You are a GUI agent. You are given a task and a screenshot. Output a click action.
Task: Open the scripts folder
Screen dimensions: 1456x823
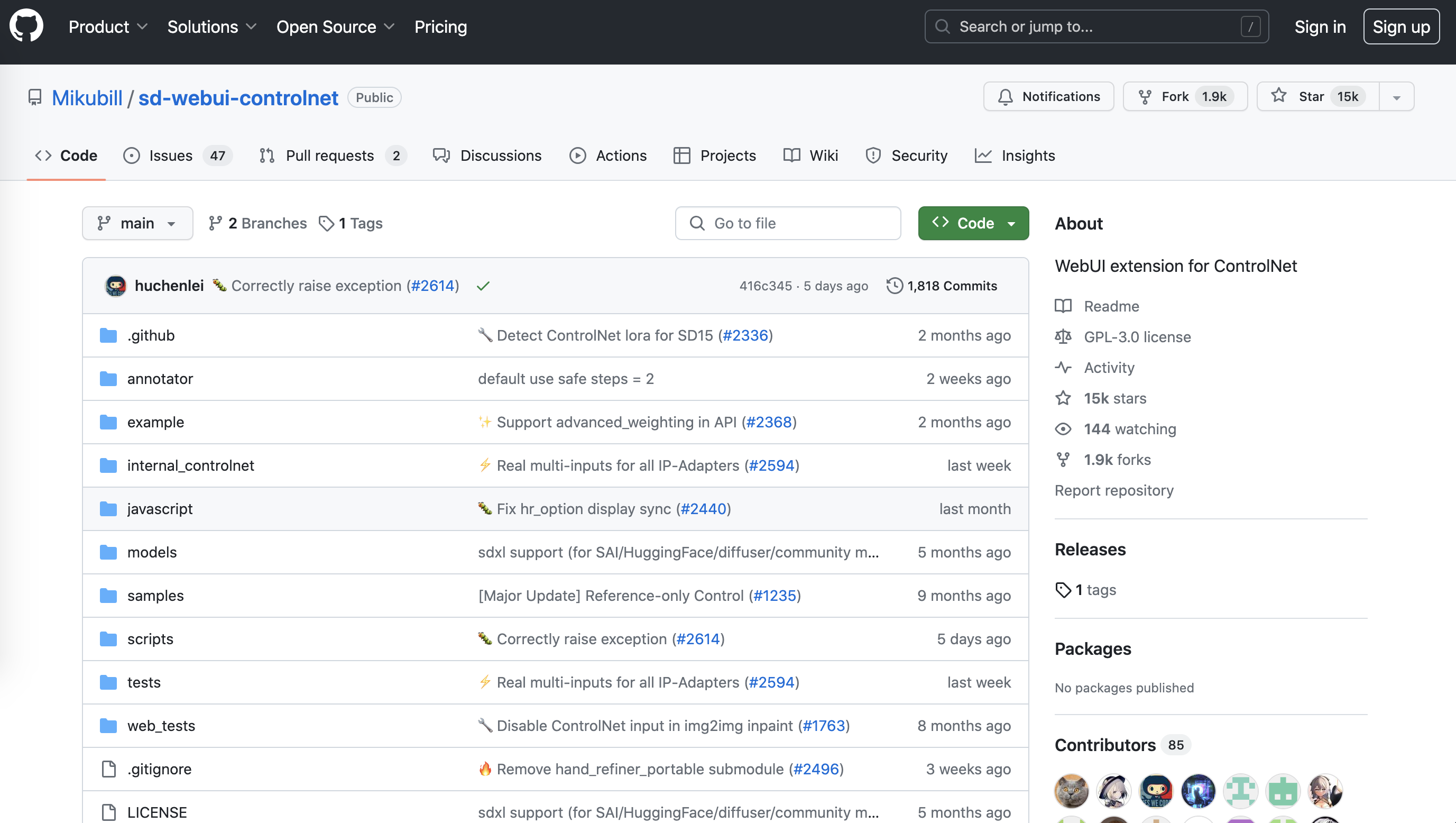(150, 639)
